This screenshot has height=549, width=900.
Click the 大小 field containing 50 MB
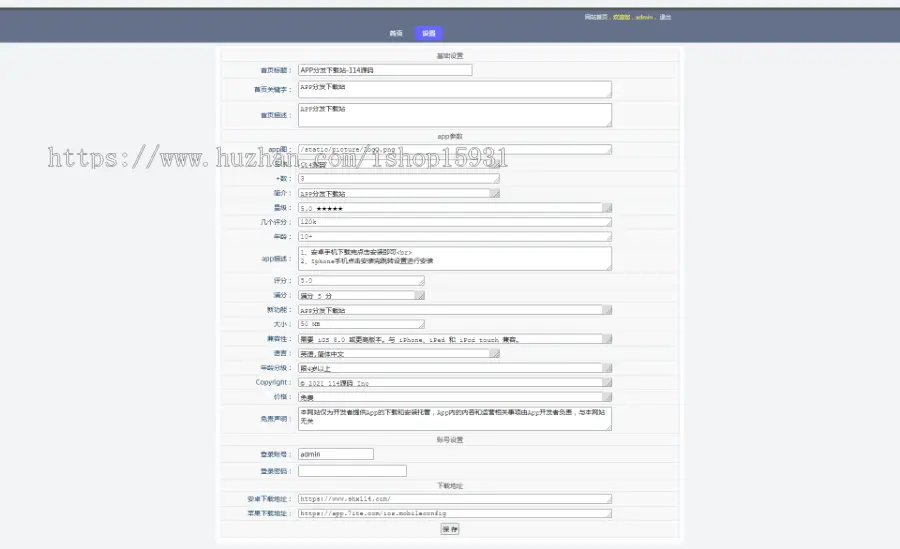click(361, 324)
